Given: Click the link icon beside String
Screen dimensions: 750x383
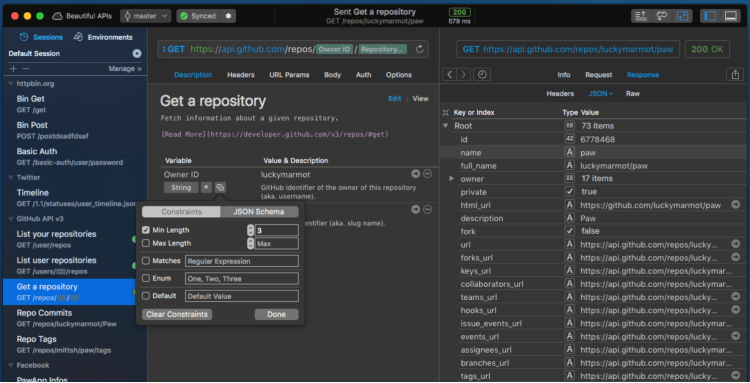Looking at the screenshot, I should click(x=220, y=187).
